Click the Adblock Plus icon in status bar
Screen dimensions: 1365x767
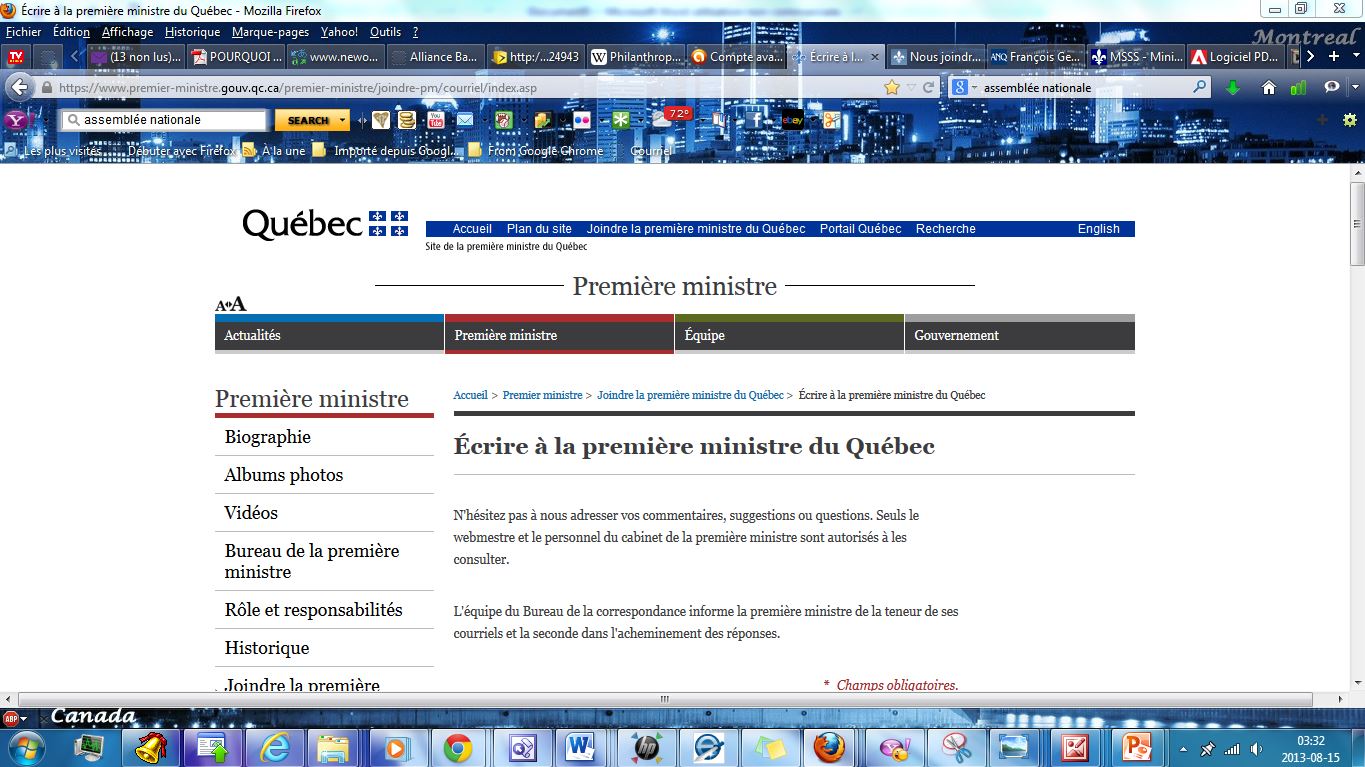coord(12,717)
